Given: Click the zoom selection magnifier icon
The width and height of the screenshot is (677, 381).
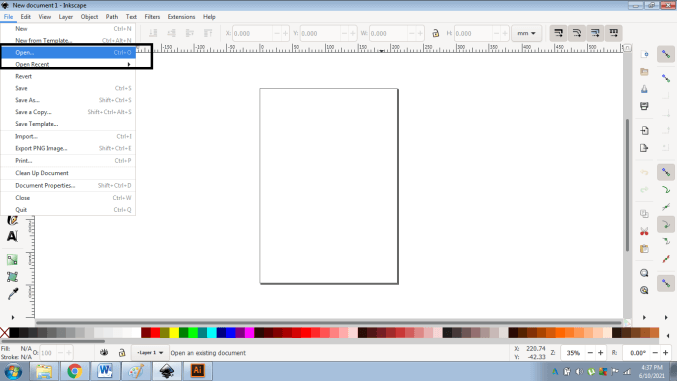Looking at the screenshot, I should (644, 273).
